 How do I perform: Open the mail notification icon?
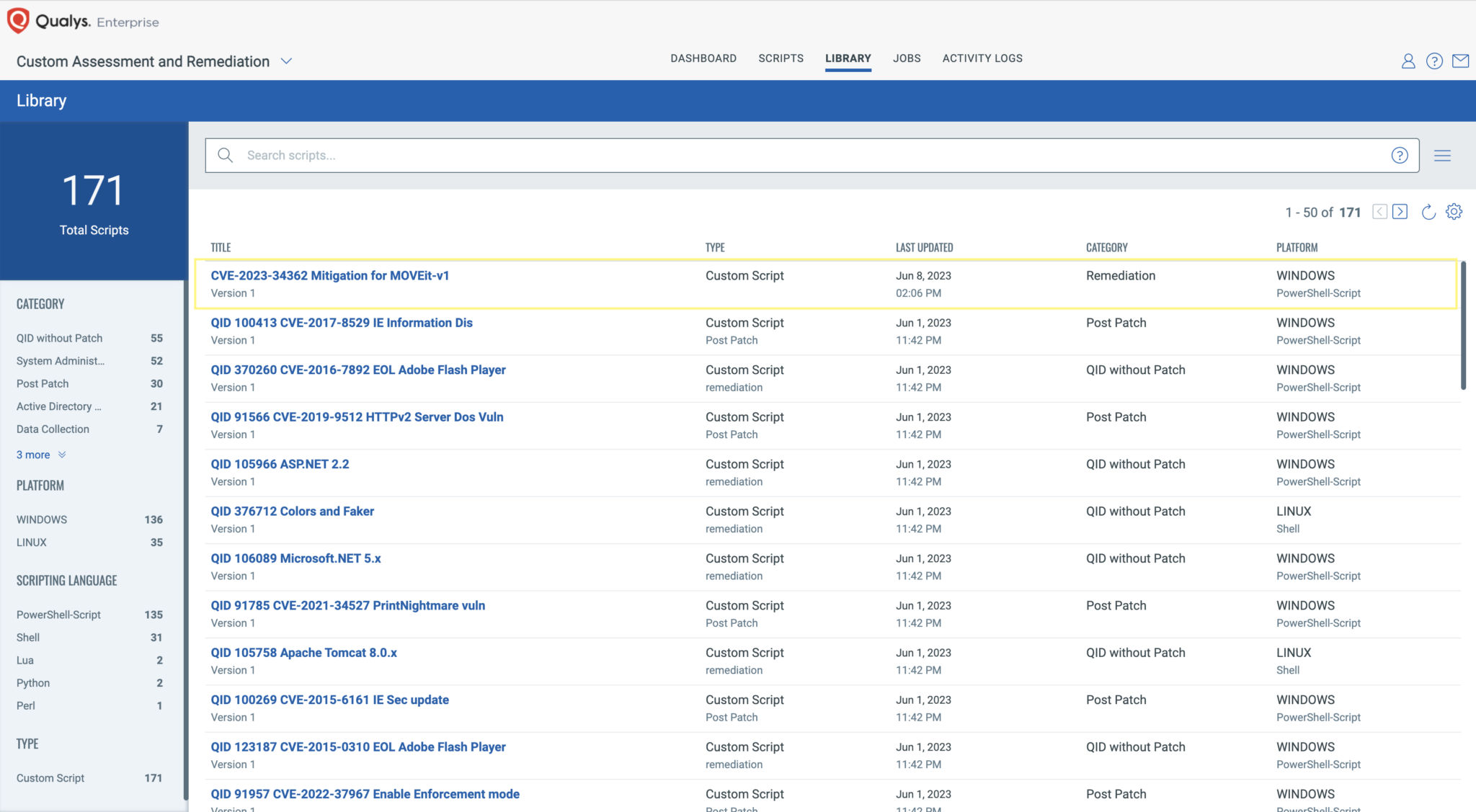(1462, 61)
